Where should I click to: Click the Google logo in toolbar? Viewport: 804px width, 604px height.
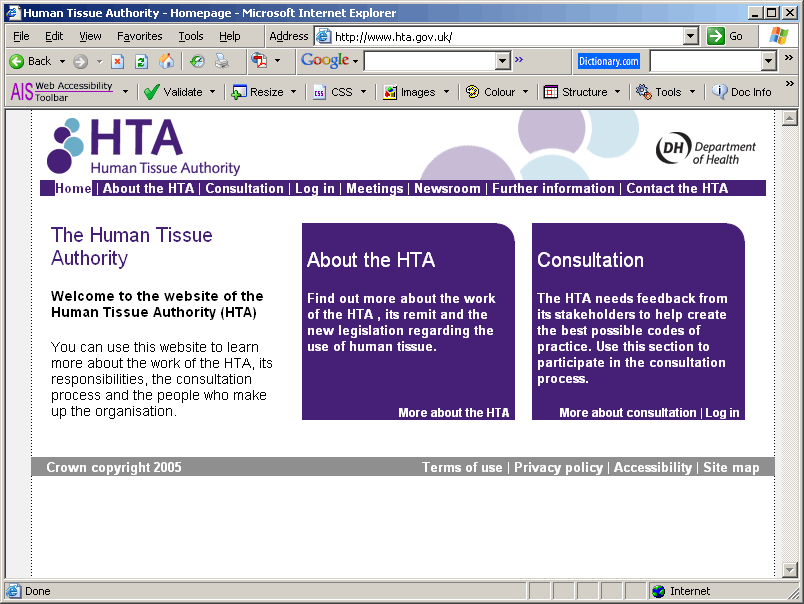coord(325,61)
